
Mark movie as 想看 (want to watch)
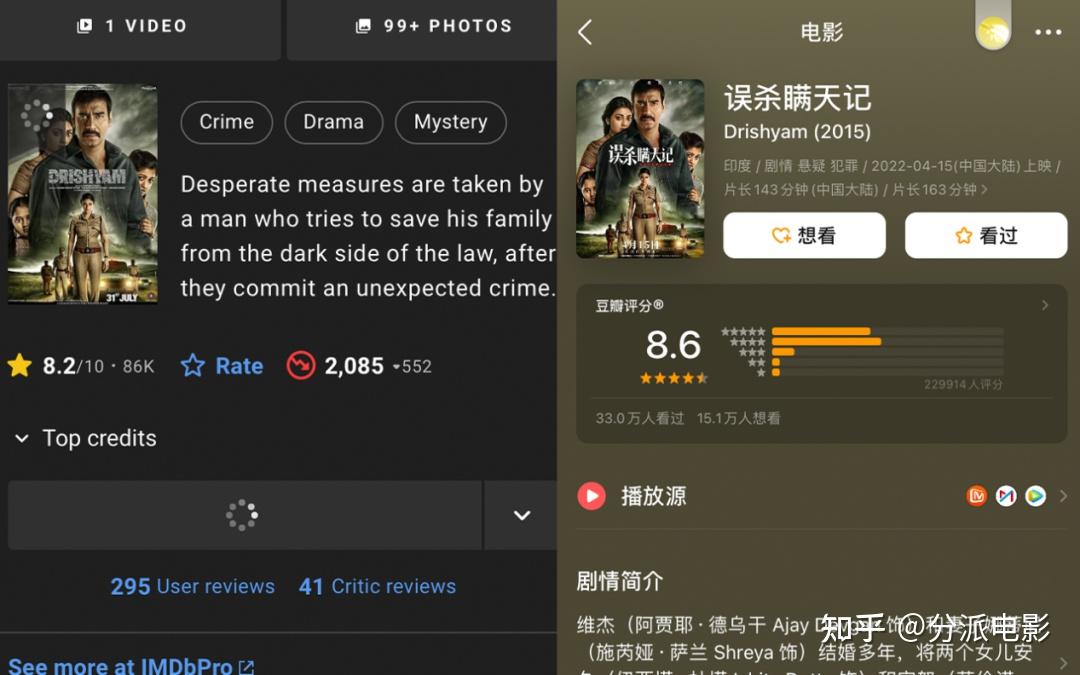804,236
